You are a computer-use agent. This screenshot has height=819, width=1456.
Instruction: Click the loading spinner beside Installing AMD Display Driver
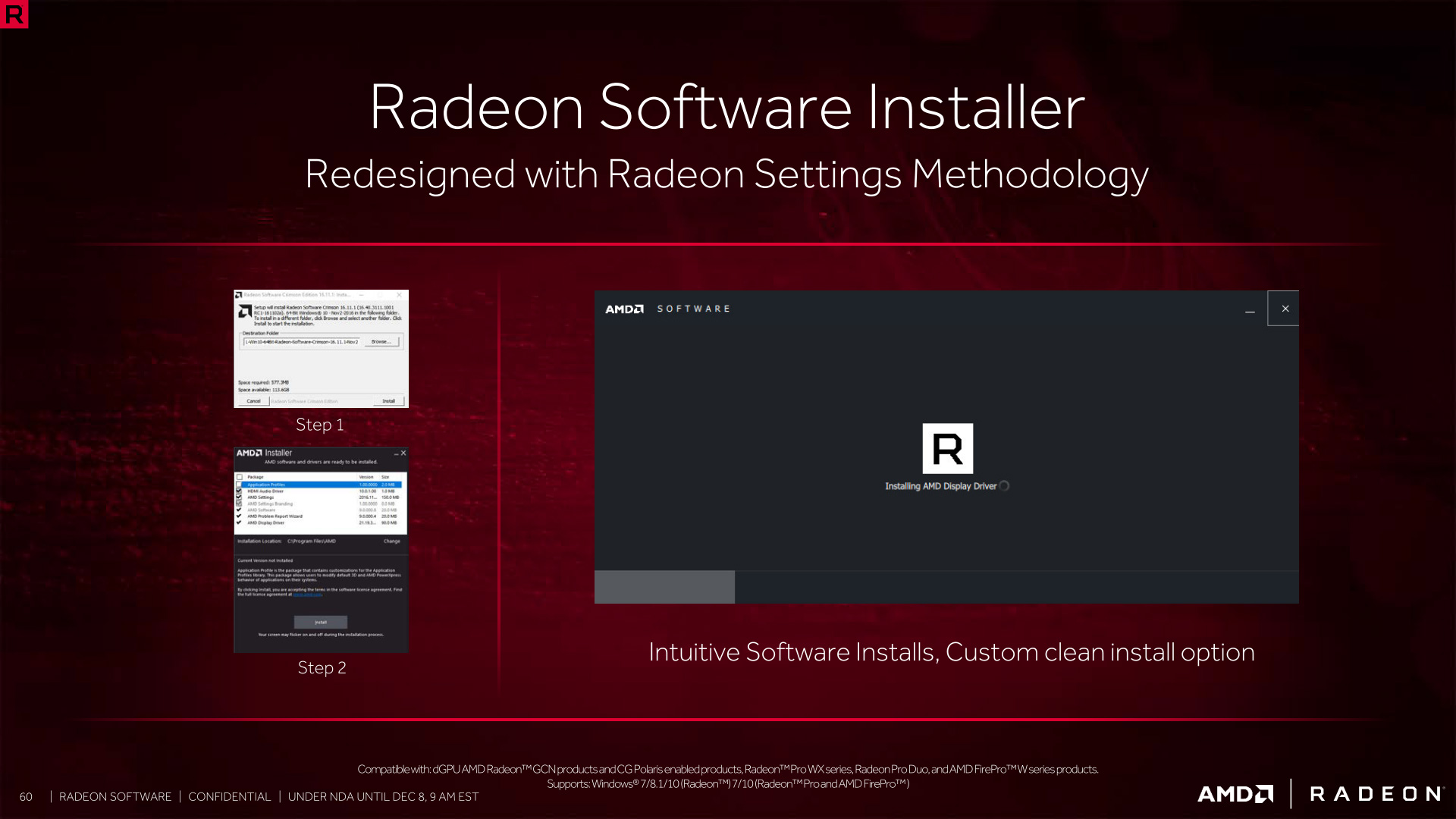coord(1004,486)
